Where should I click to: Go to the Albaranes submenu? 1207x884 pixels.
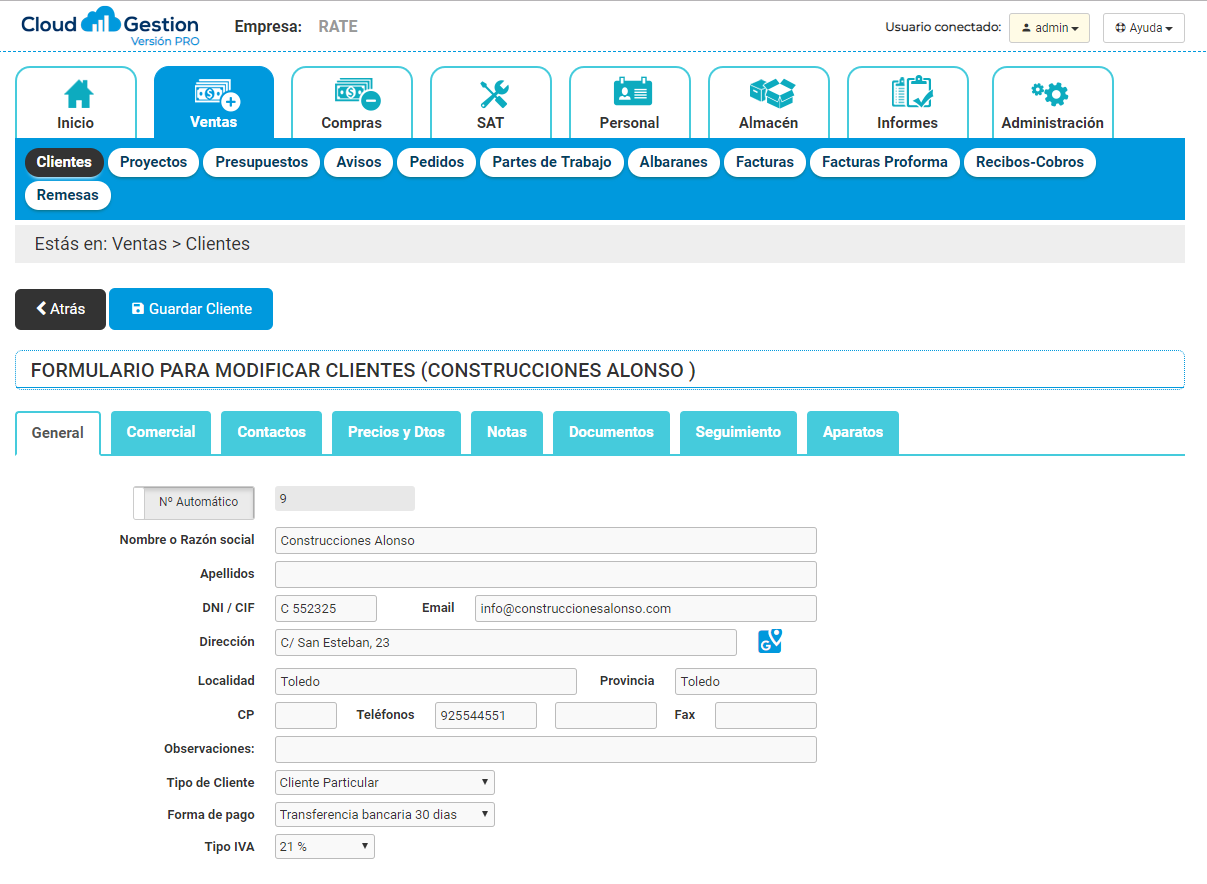(x=674, y=162)
